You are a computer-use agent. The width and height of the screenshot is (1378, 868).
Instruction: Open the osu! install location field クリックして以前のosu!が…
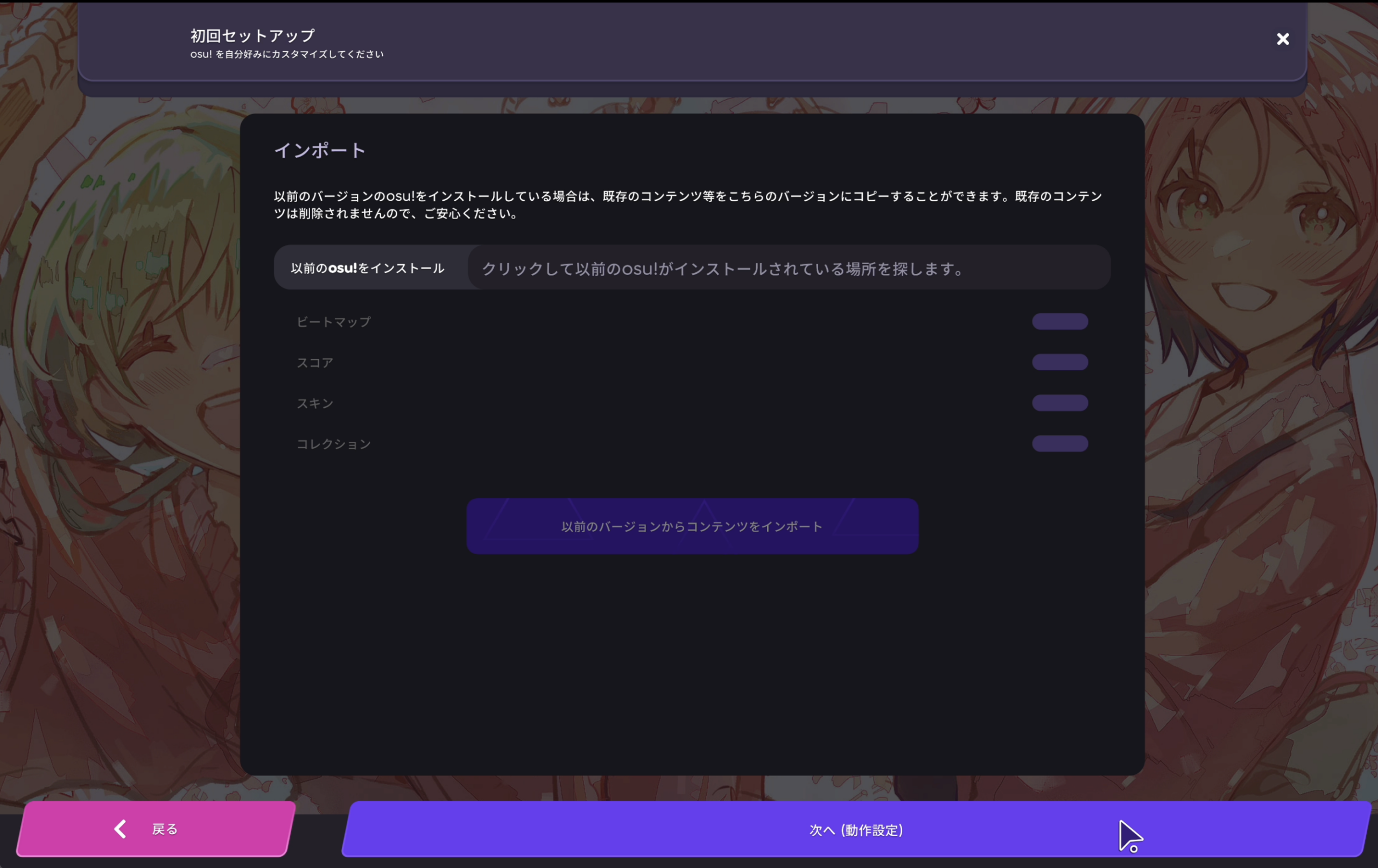tap(789, 268)
